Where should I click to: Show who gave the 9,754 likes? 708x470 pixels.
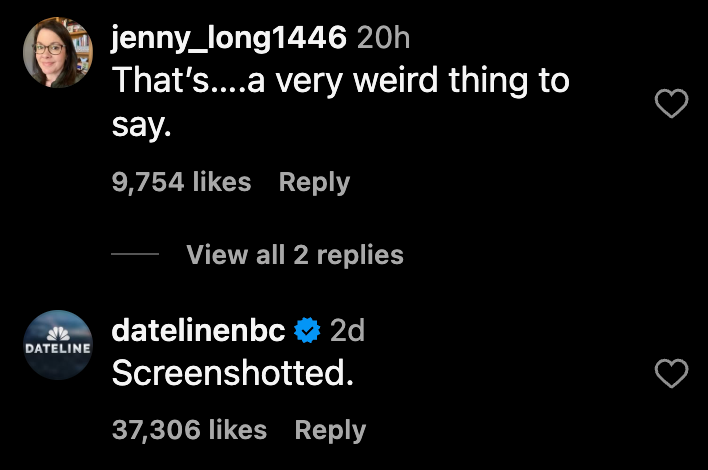coord(181,183)
